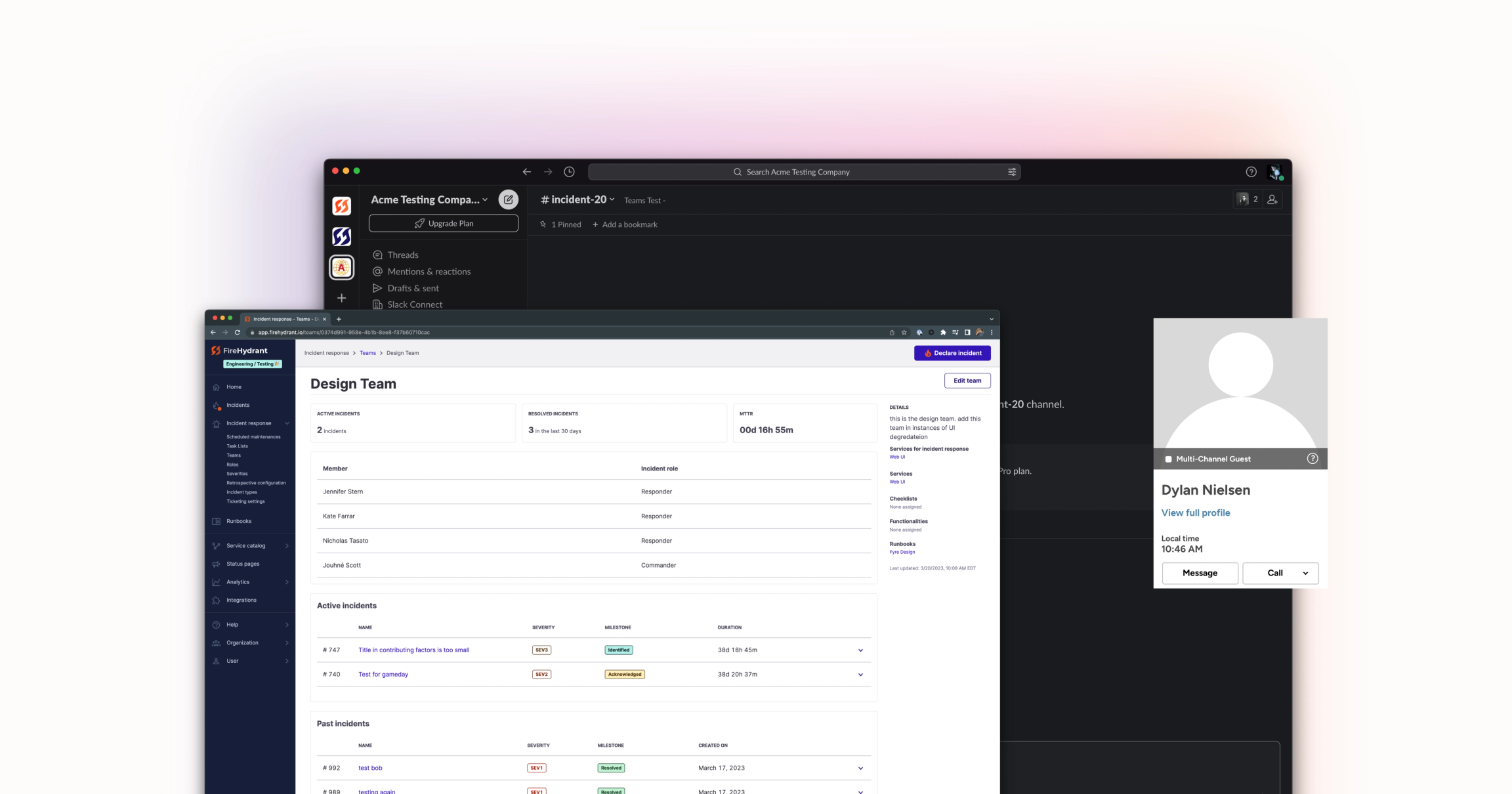
Task: Open Slack history clock icon
Action: point(569,172)
